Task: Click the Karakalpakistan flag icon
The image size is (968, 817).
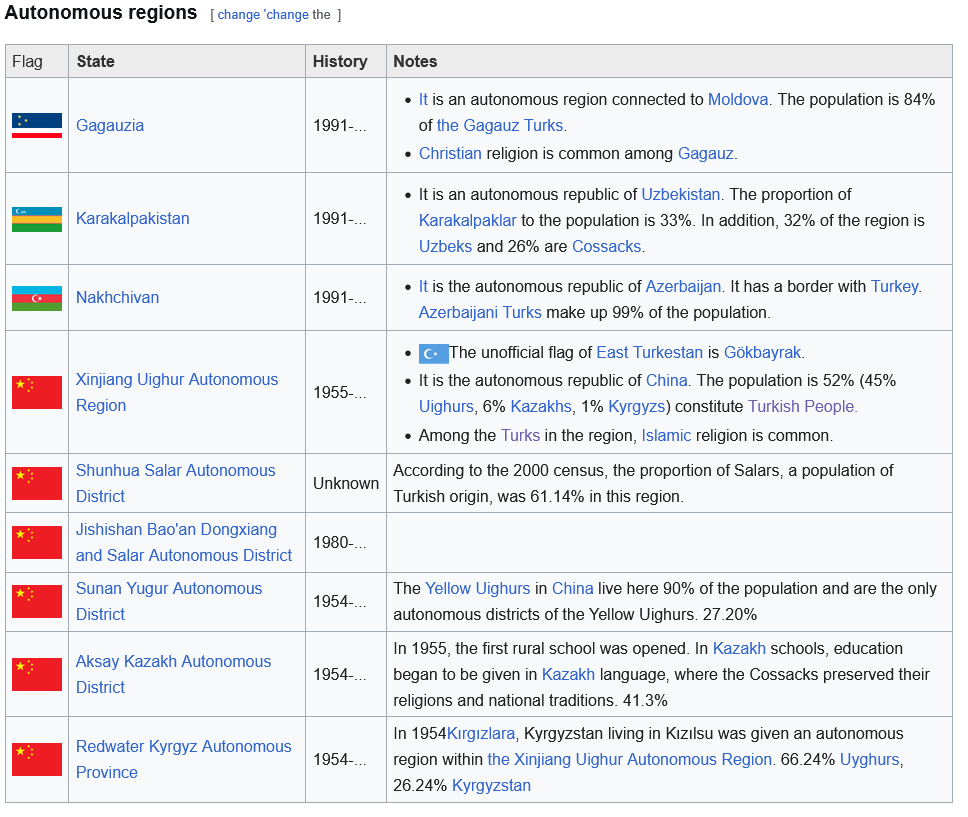Action: point(37,219)
